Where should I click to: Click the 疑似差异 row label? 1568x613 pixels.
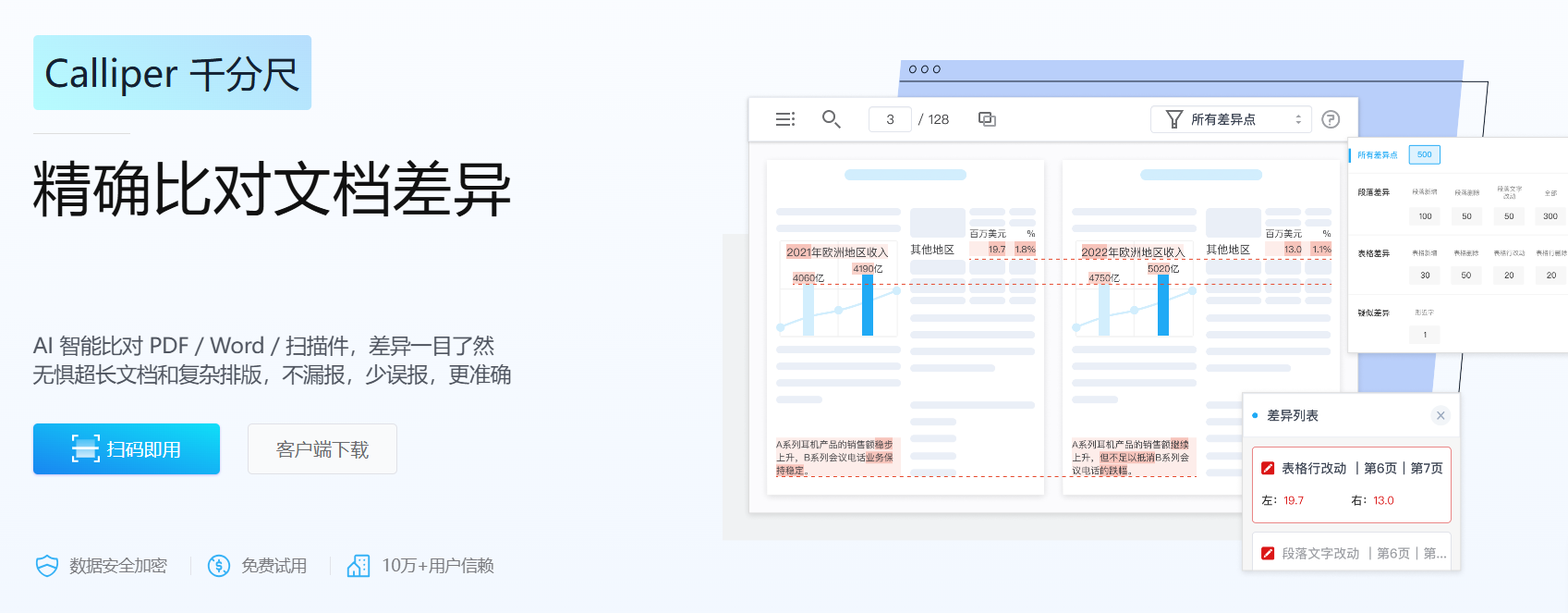pyautogui.click(x=1373, y=313)
